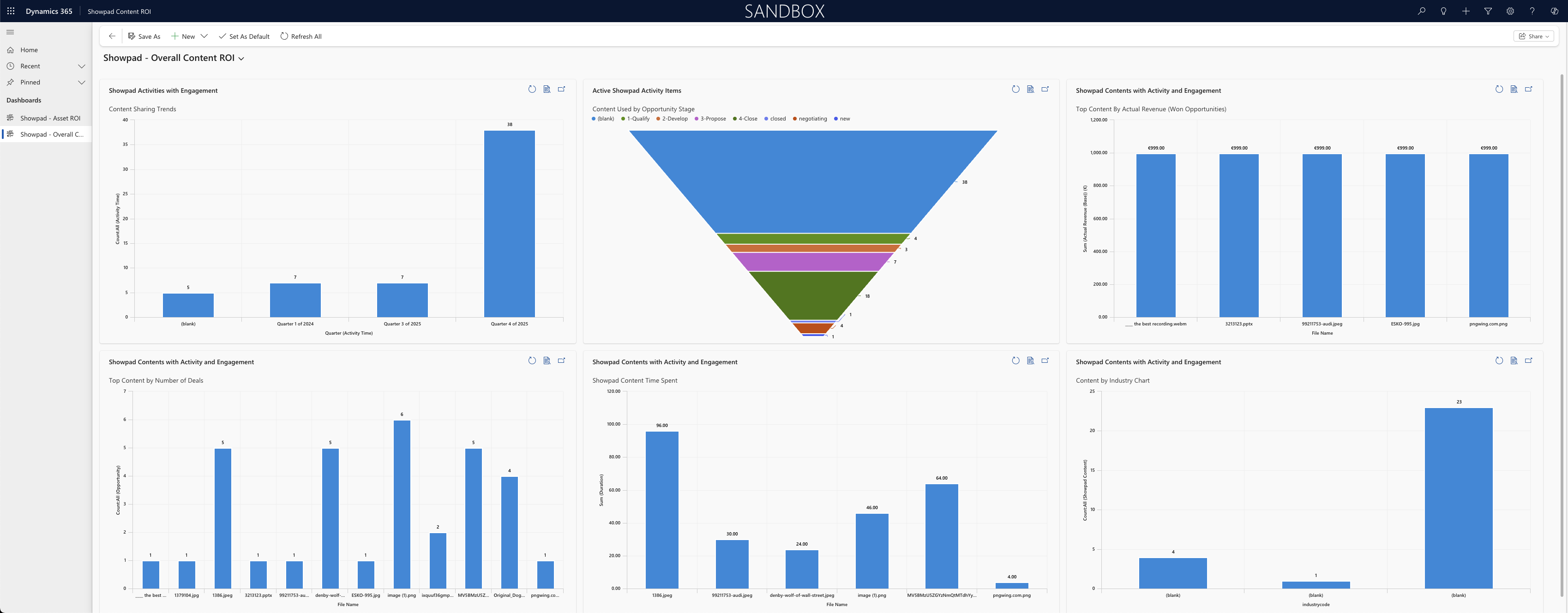This screenshot has height=613, width=1568.
Task: Expand the Top Content By Actual Revenue chart
Action: 1528,90
